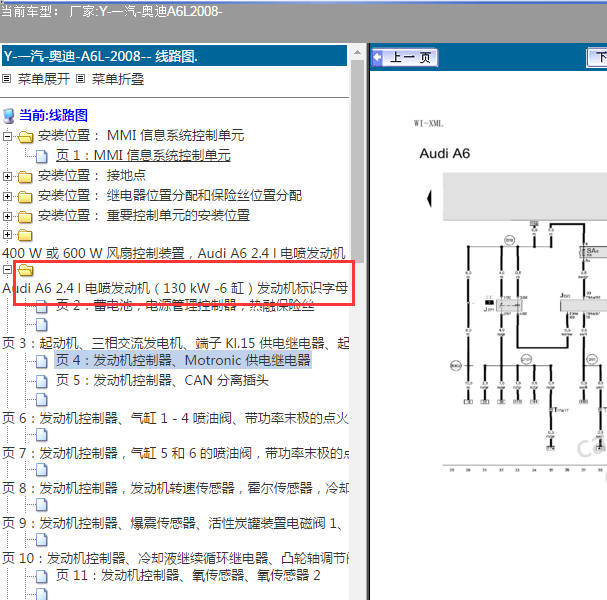Click the folder icon next to 继电器位置分配
Screen dimensions: 607x600
tap(25, 197)
